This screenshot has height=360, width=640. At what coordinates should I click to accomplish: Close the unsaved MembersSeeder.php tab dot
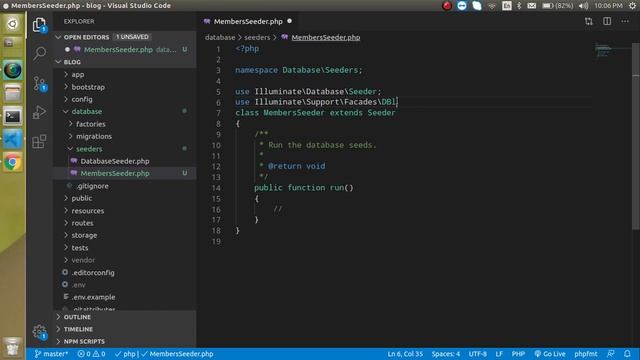(x=289, y=21)
